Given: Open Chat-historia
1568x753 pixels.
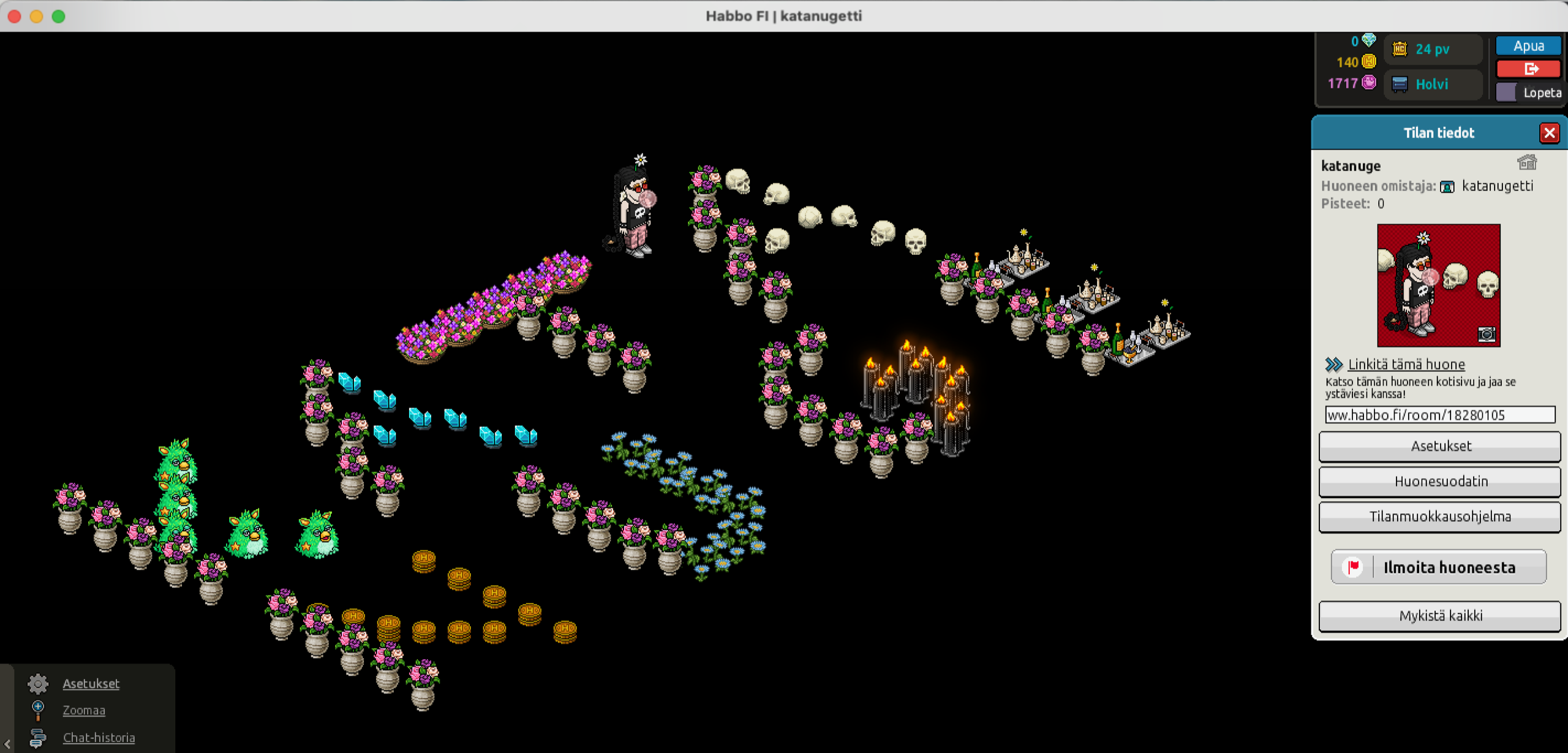Looking at the screenshot, I should point(99,738).
